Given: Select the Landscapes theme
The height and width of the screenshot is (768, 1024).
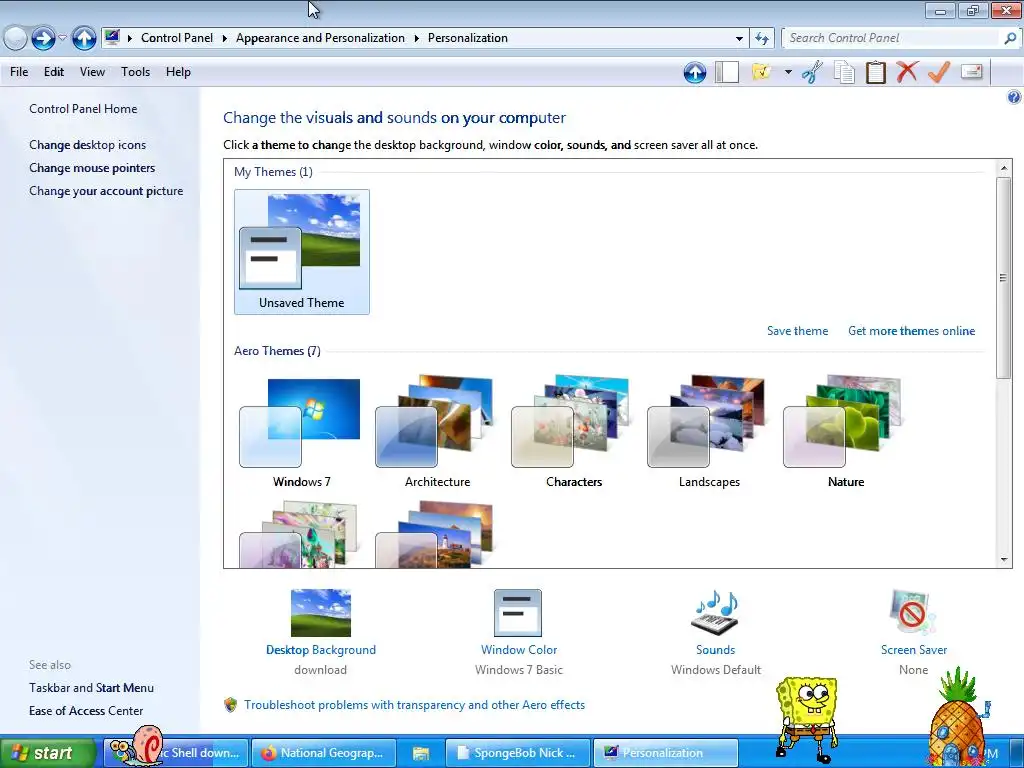Looking at the screenshot, I should point(709,431).
